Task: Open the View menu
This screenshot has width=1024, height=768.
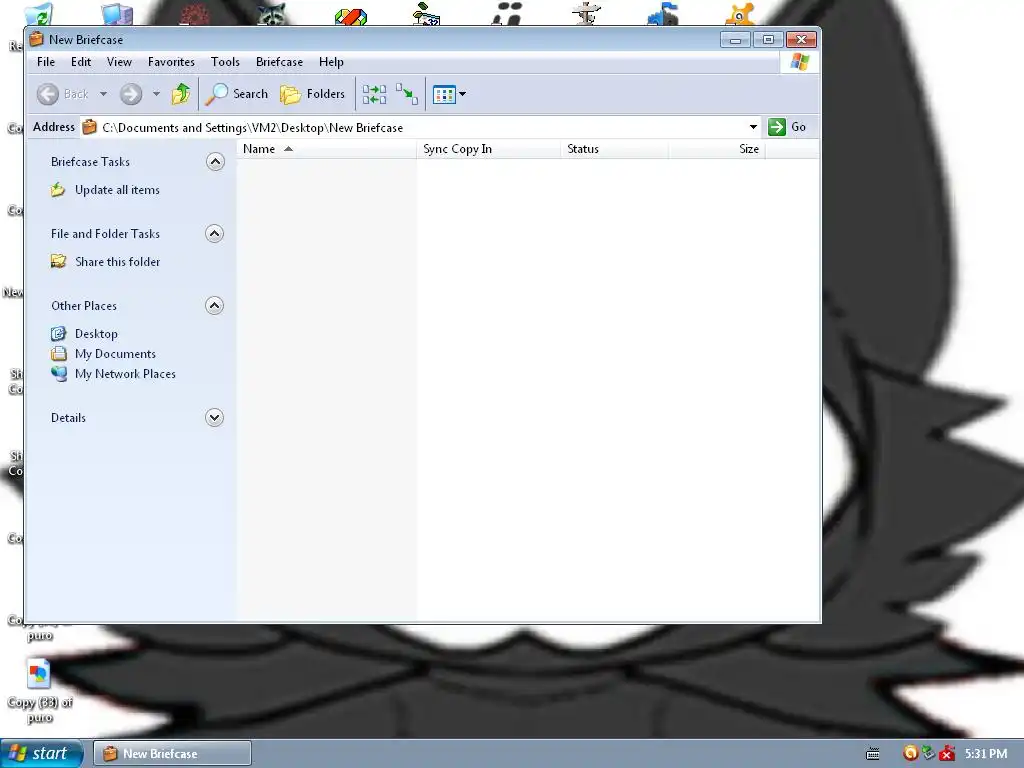Action: [120, 62]
